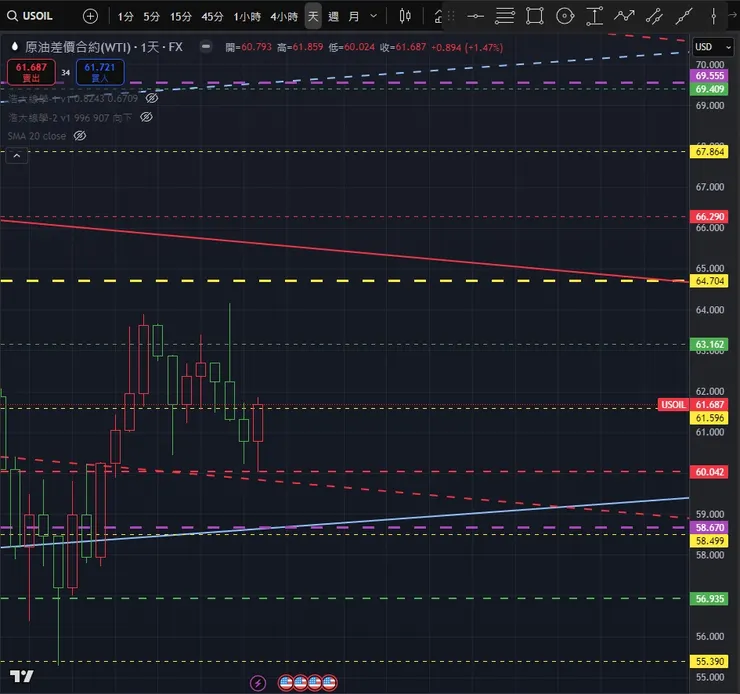The width and height of the screenshot is (740, 694).
Task: Grab the favorites toolbar drag handle
Action: coord(451,17)
